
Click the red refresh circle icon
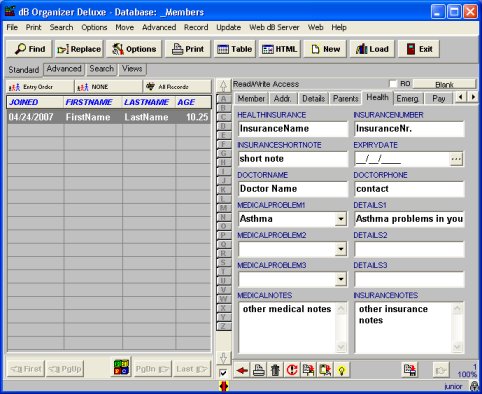[x=292, y=370]
